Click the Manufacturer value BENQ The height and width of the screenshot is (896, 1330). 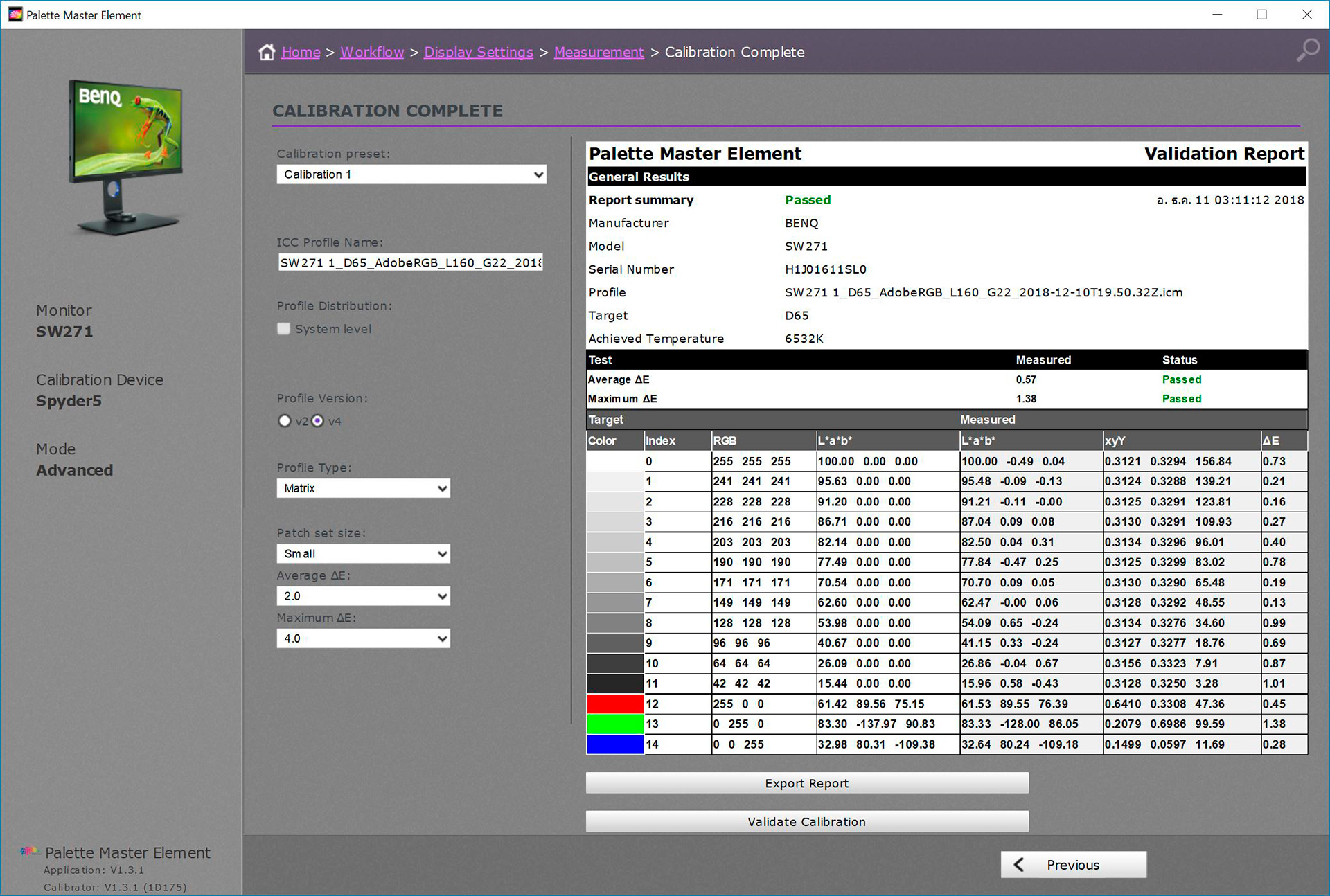pyautogui.click(x=801, y=223)
